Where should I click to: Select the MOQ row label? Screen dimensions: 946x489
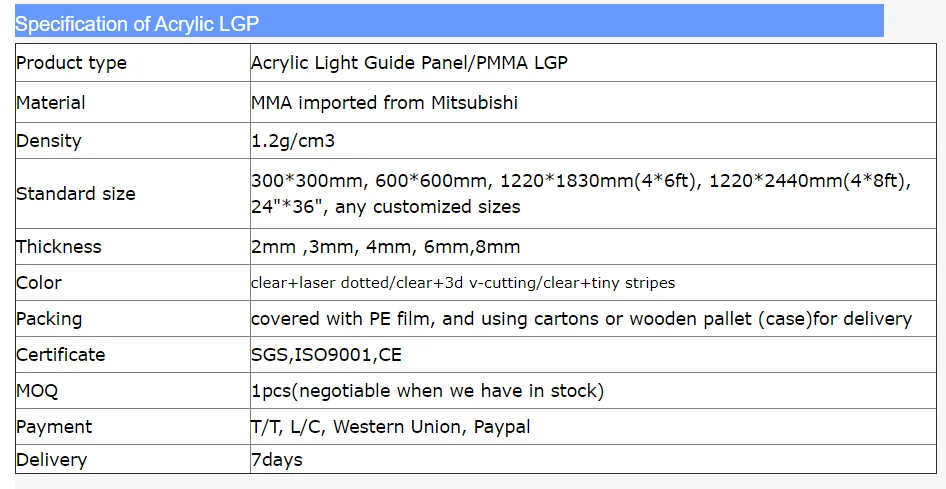coord(133,391)
